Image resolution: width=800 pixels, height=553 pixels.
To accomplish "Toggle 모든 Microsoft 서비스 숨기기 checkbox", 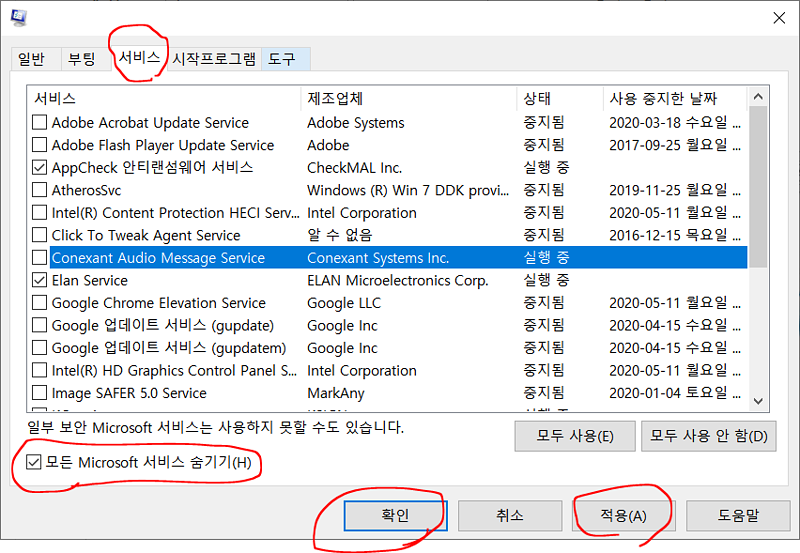I will coord(34,462).
